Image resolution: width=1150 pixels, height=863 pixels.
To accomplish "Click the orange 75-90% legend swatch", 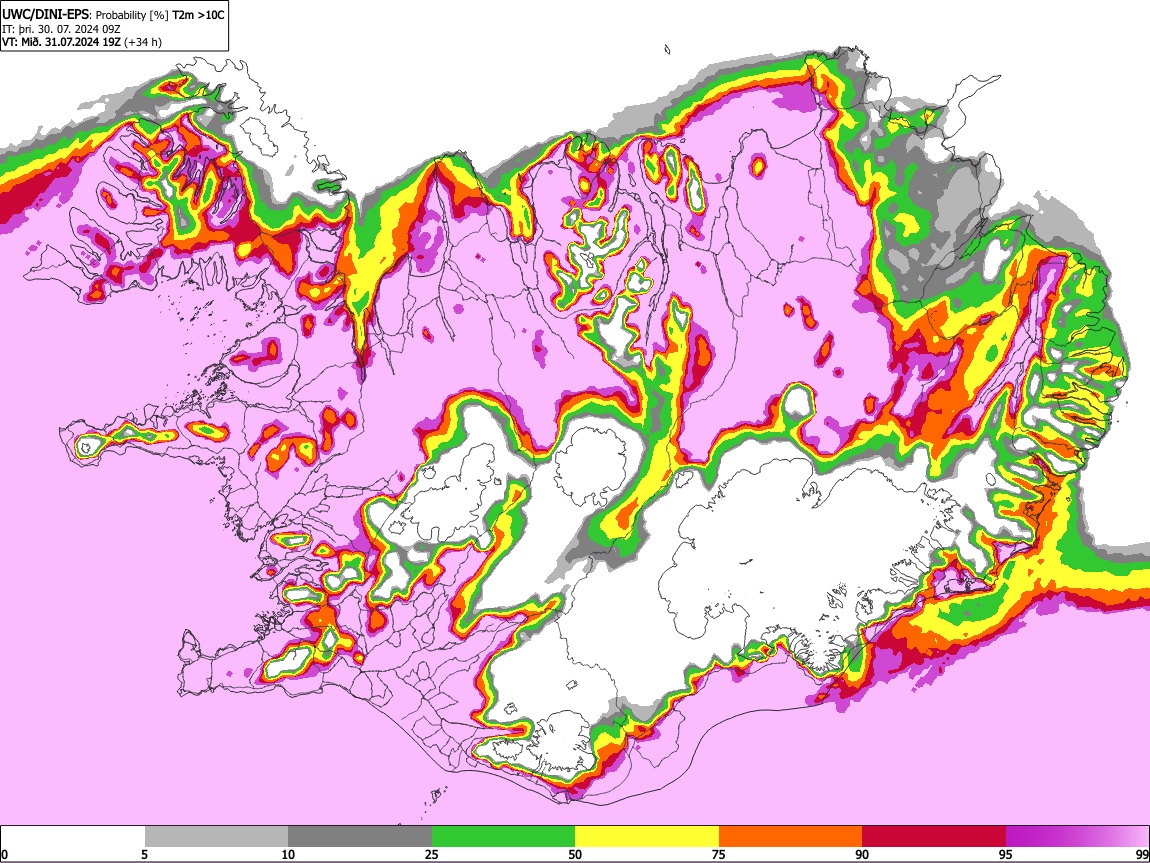I will (x=791, y=837).
